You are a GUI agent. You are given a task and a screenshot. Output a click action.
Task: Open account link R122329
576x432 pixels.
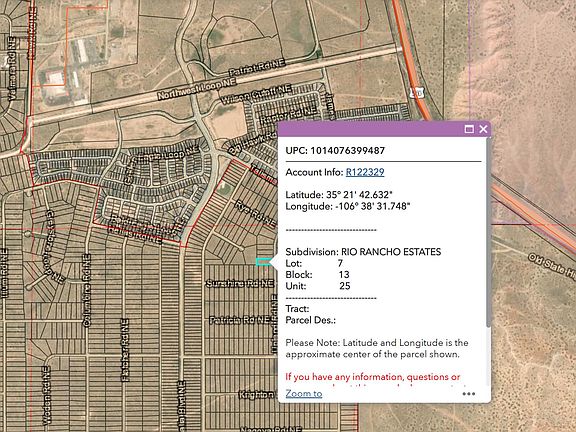(365, 172)
